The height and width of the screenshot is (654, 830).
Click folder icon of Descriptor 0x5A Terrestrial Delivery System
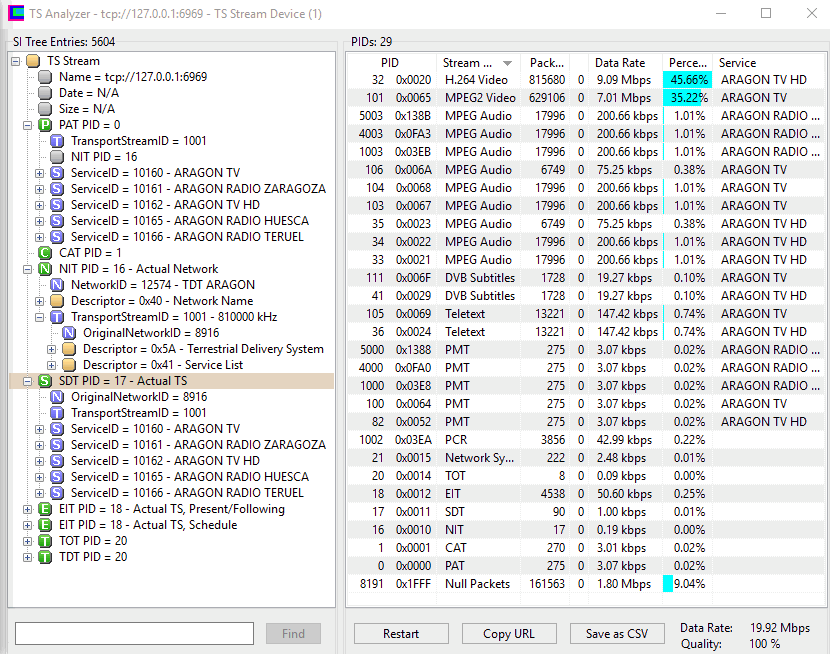69,349
